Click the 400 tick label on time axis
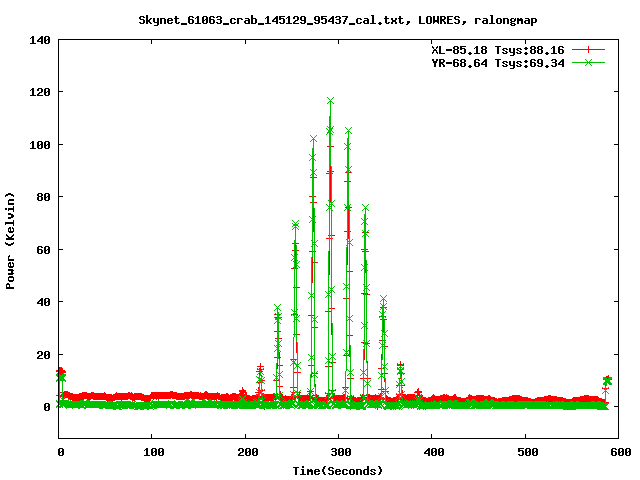The image size is (640, 480). click(432, 452)
